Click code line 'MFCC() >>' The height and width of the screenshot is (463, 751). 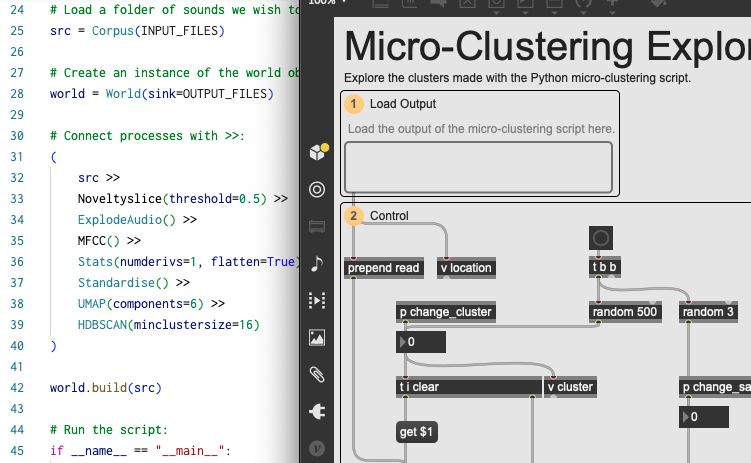(x=109, y=241)
